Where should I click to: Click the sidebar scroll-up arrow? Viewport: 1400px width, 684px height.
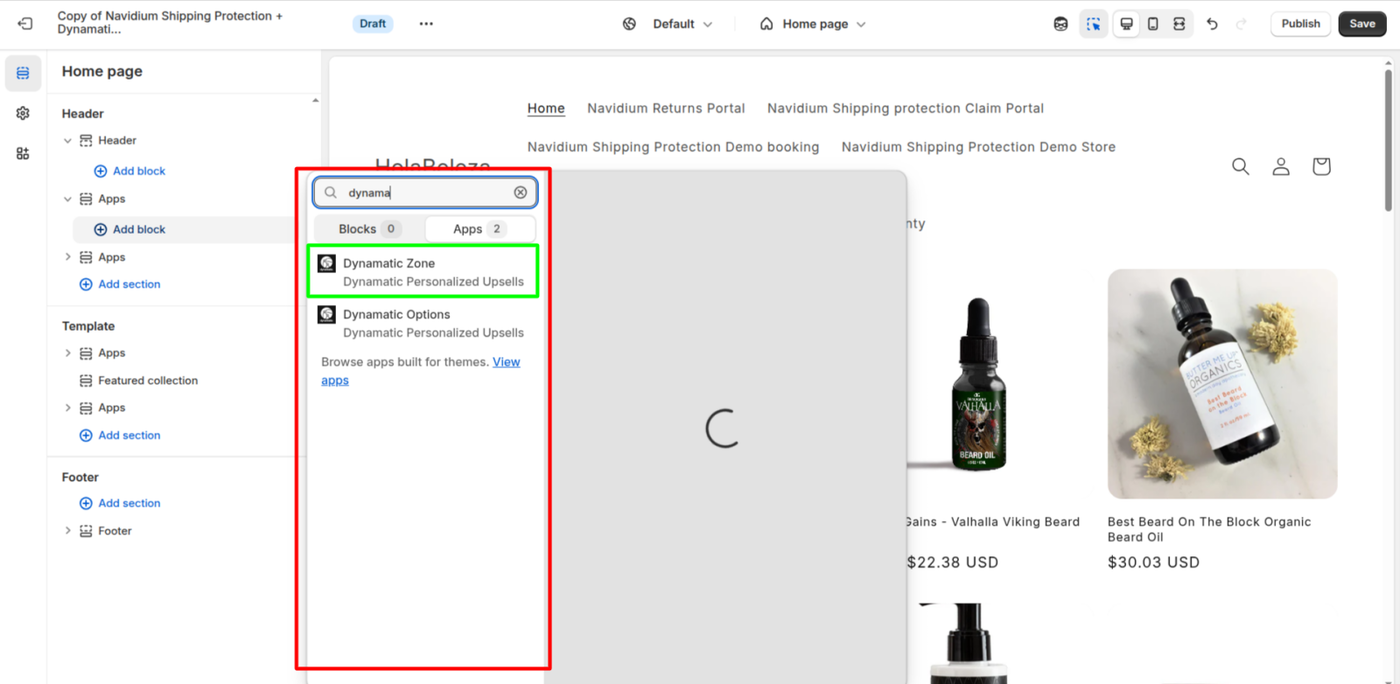click(x=315, y=101)
